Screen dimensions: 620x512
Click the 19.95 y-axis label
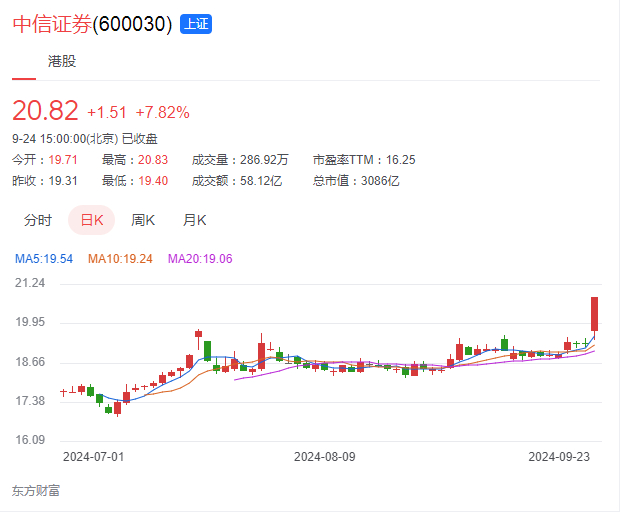[x=30, y=322]
